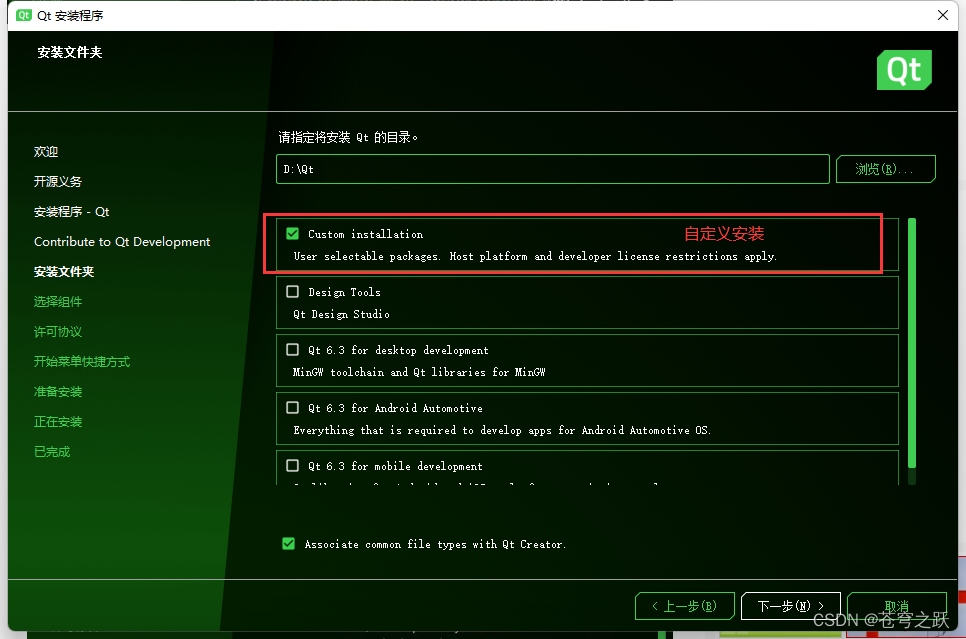Click the 开始菜单快捷方式 sidebar step

(81, 362)
